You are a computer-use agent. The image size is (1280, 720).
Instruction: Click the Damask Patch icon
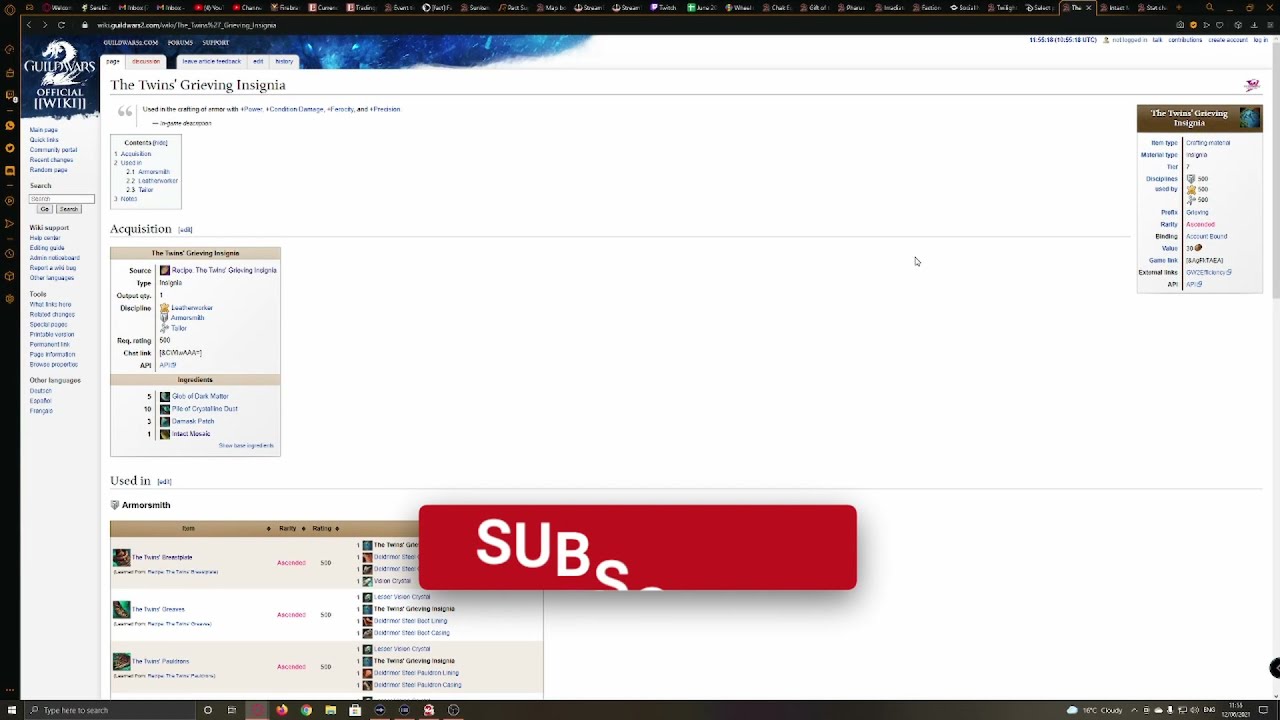coord(165,421)
